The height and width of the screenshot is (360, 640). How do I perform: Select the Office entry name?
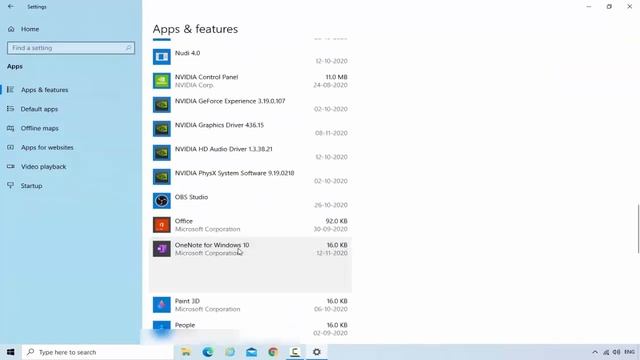[184, 221]
